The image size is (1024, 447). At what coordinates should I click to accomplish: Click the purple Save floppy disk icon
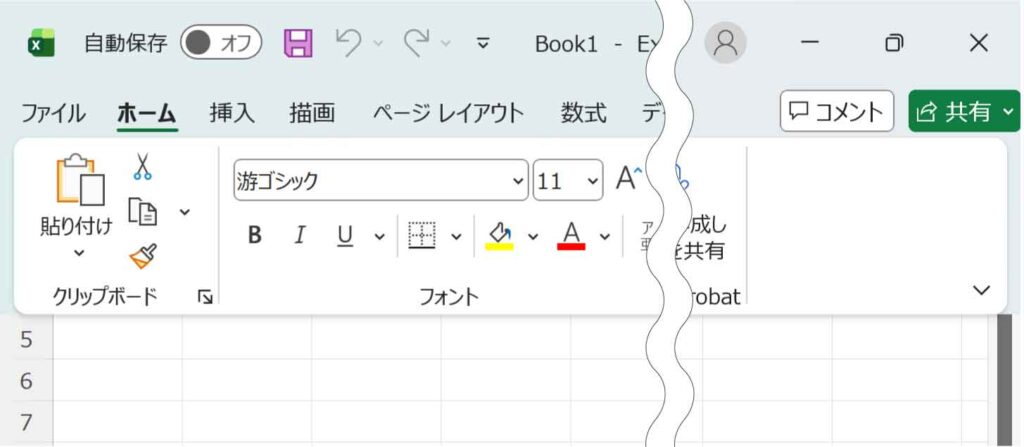(x=298, y=43)
